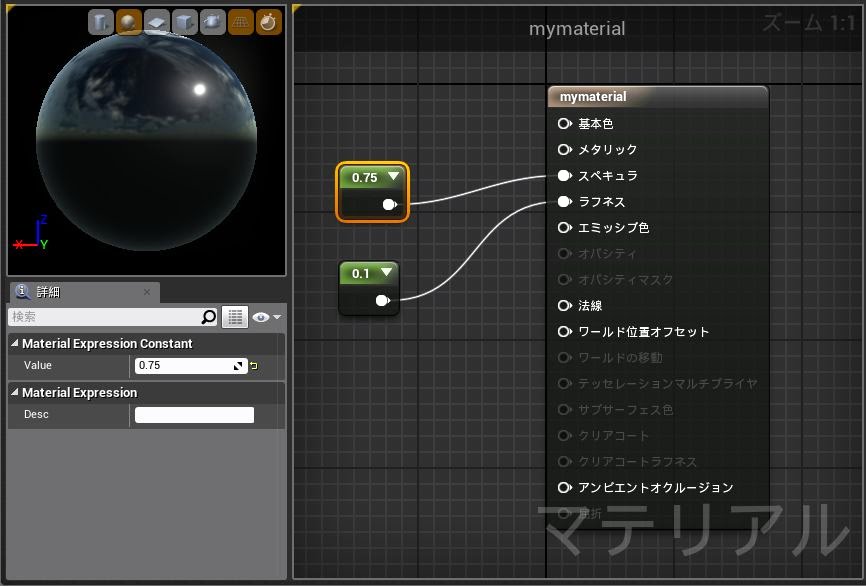Select the sphere preview mesh

[129, 22]
